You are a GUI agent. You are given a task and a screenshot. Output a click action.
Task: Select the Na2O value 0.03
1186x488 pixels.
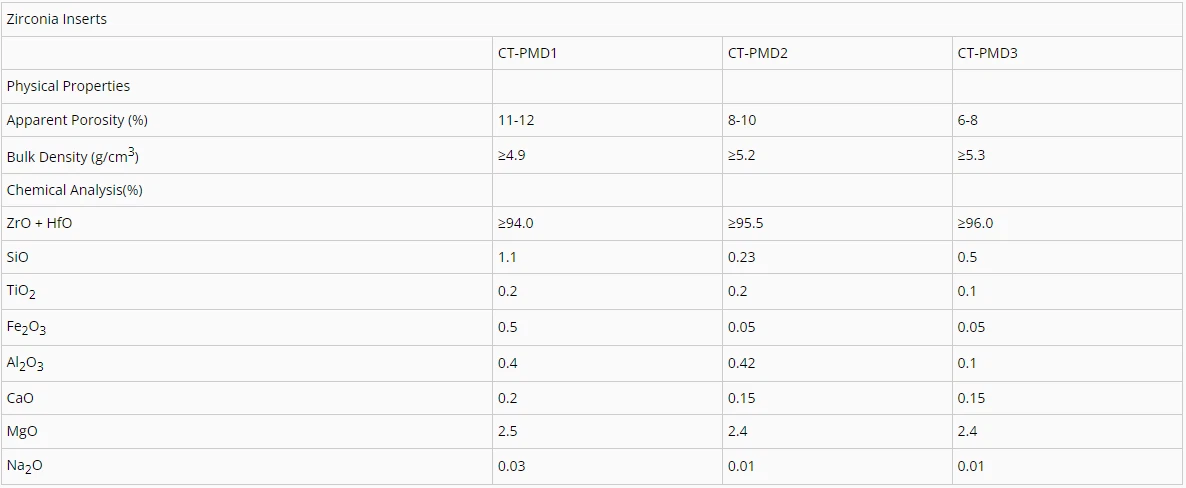click(x=511, y=466)
